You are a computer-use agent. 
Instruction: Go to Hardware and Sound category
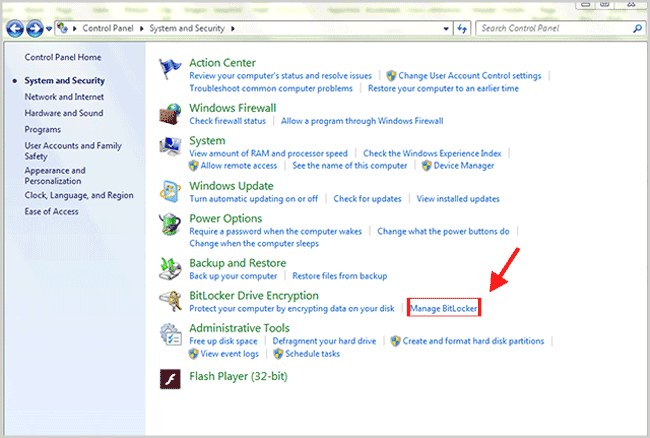coord(64,113)
